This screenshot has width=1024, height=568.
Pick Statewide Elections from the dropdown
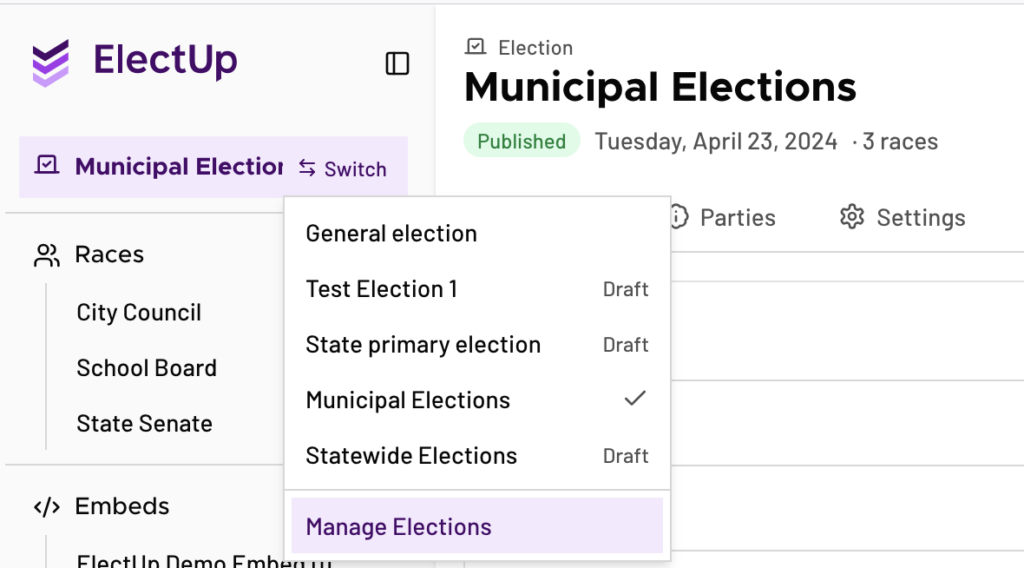click(411, 456)
